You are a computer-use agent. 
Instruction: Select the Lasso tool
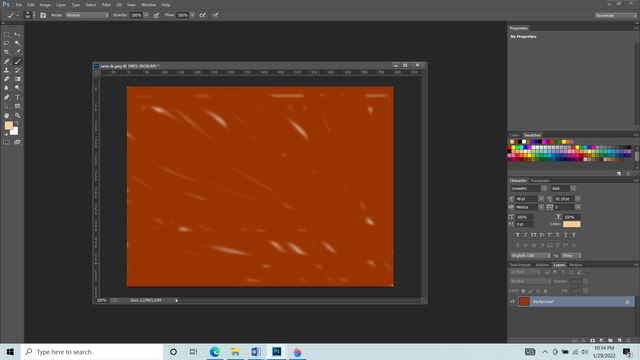click(7, 43)
